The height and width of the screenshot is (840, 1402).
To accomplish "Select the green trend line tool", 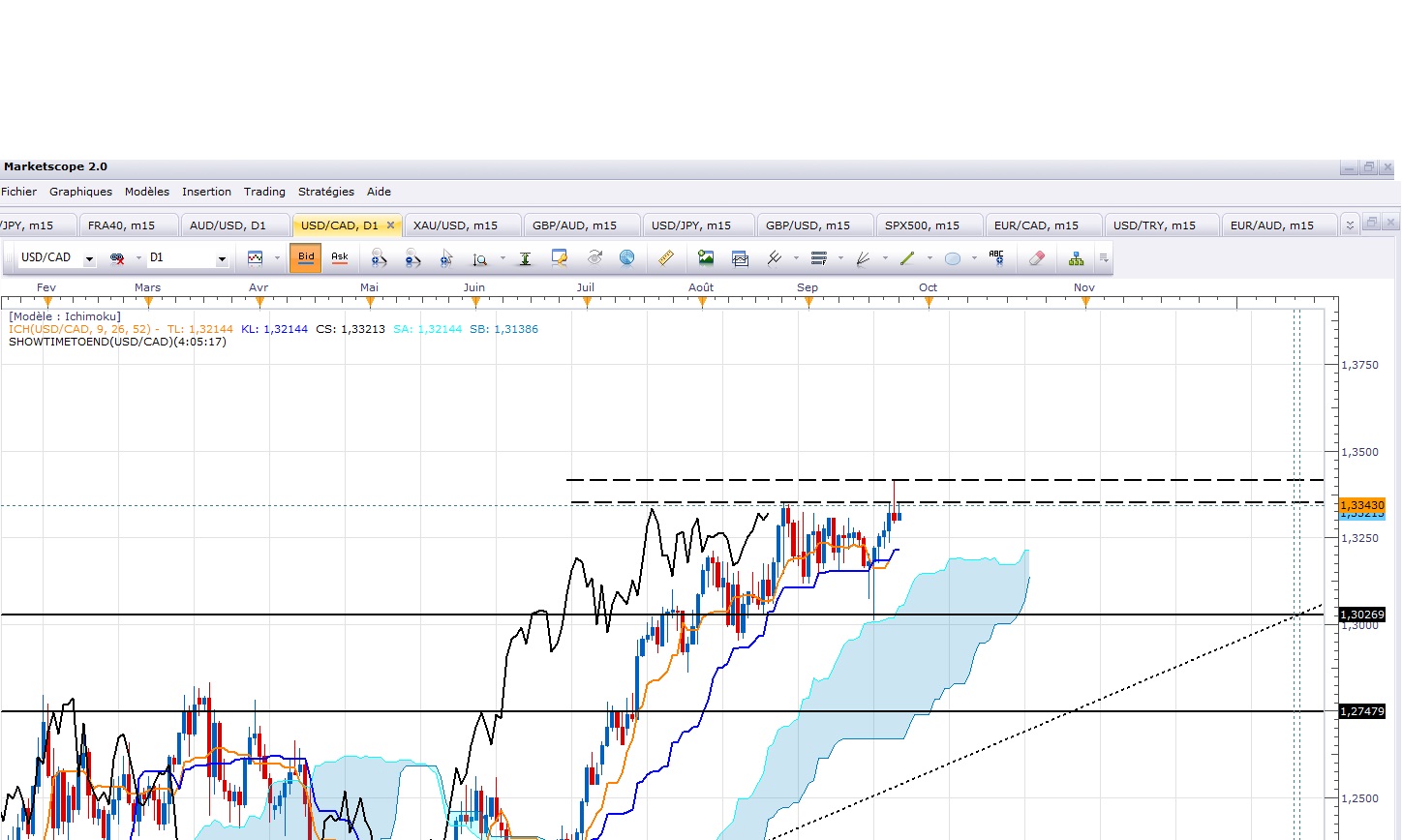I will (x=907, y=258).
